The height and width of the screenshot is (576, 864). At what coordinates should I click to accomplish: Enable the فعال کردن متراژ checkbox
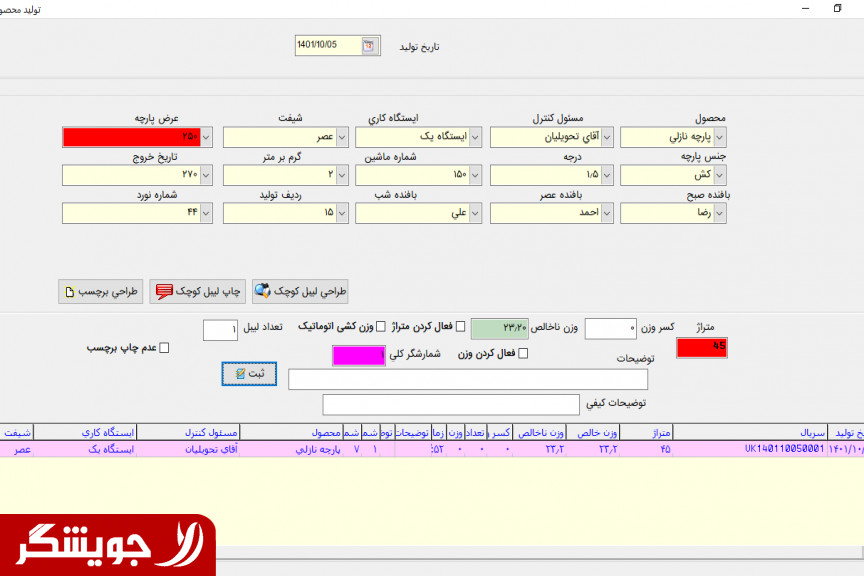click(460, 327)
